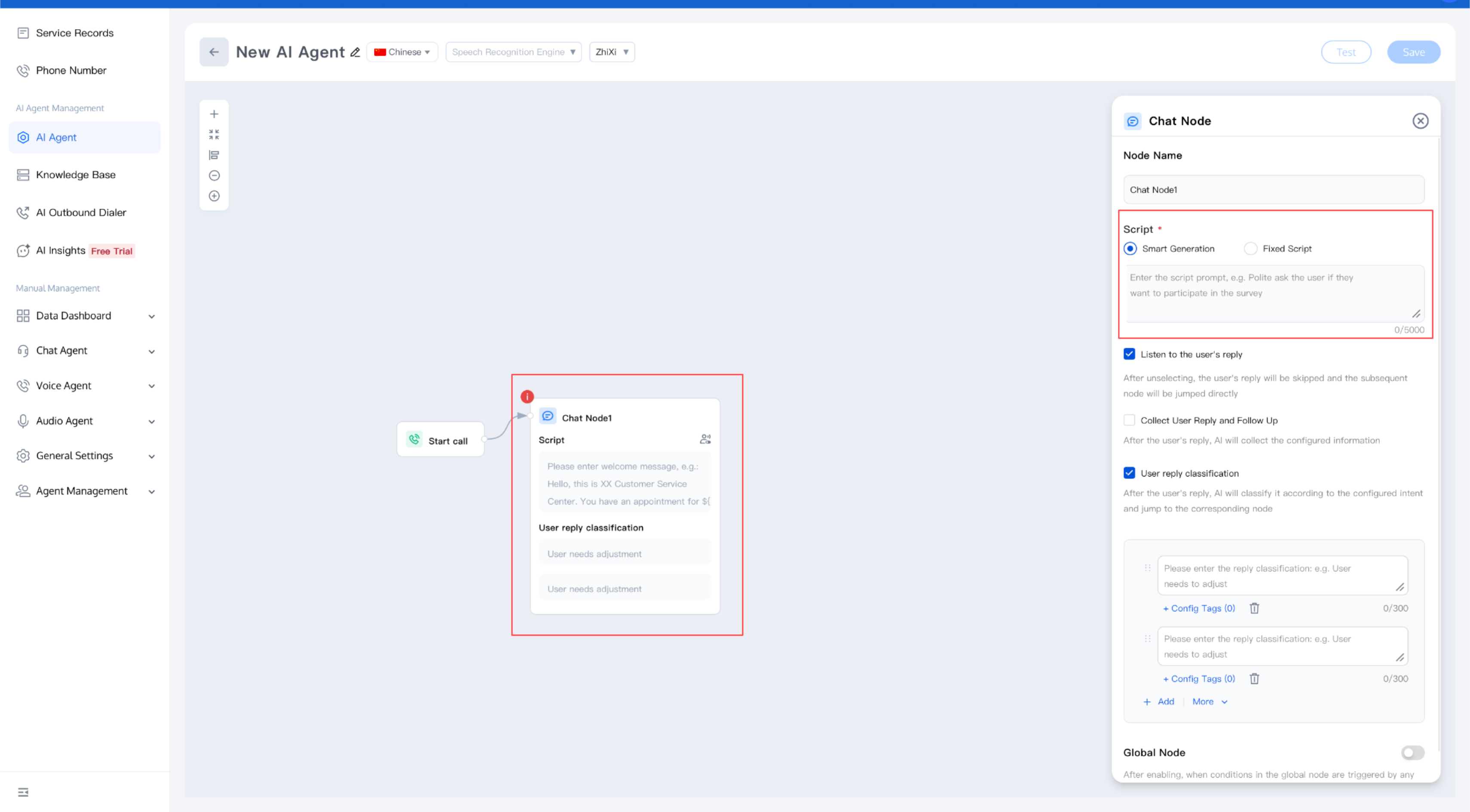Click drag handle of first reply classification
1470x812 pixels.
[1148, 568]
